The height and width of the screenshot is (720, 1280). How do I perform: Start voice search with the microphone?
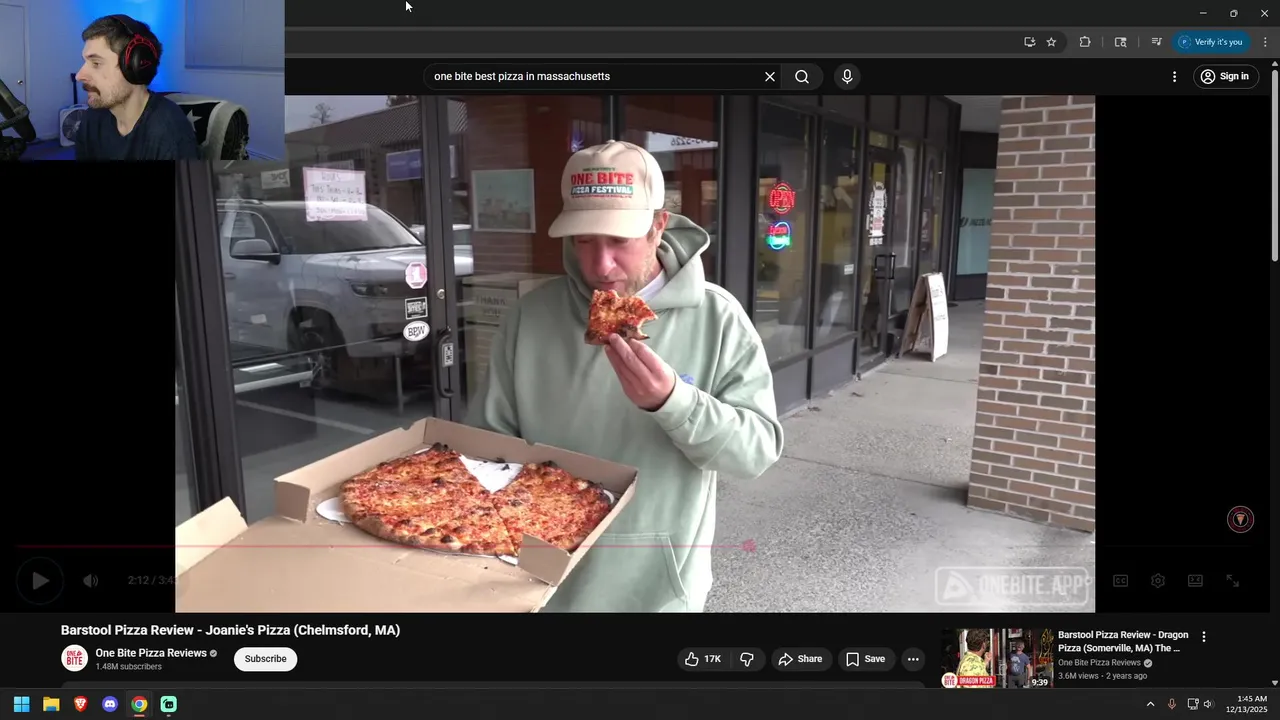coord(847,77)
